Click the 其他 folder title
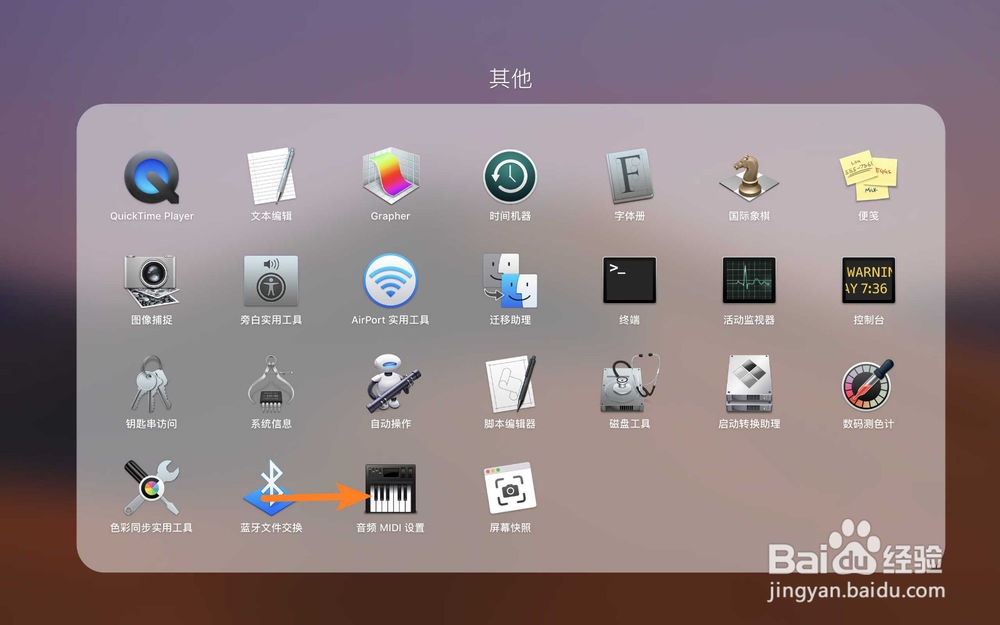Viewport: 1000px width, 625px height. coord(510,78)
